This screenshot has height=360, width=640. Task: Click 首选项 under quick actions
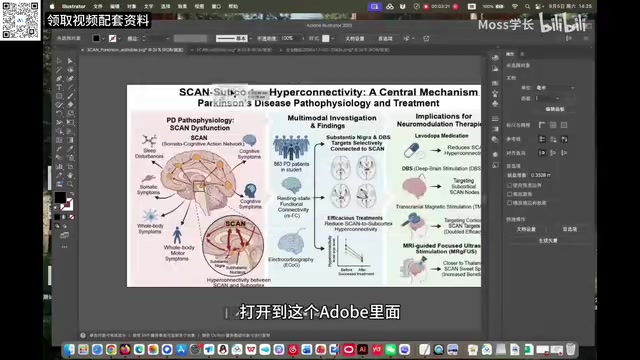[570, 229]
